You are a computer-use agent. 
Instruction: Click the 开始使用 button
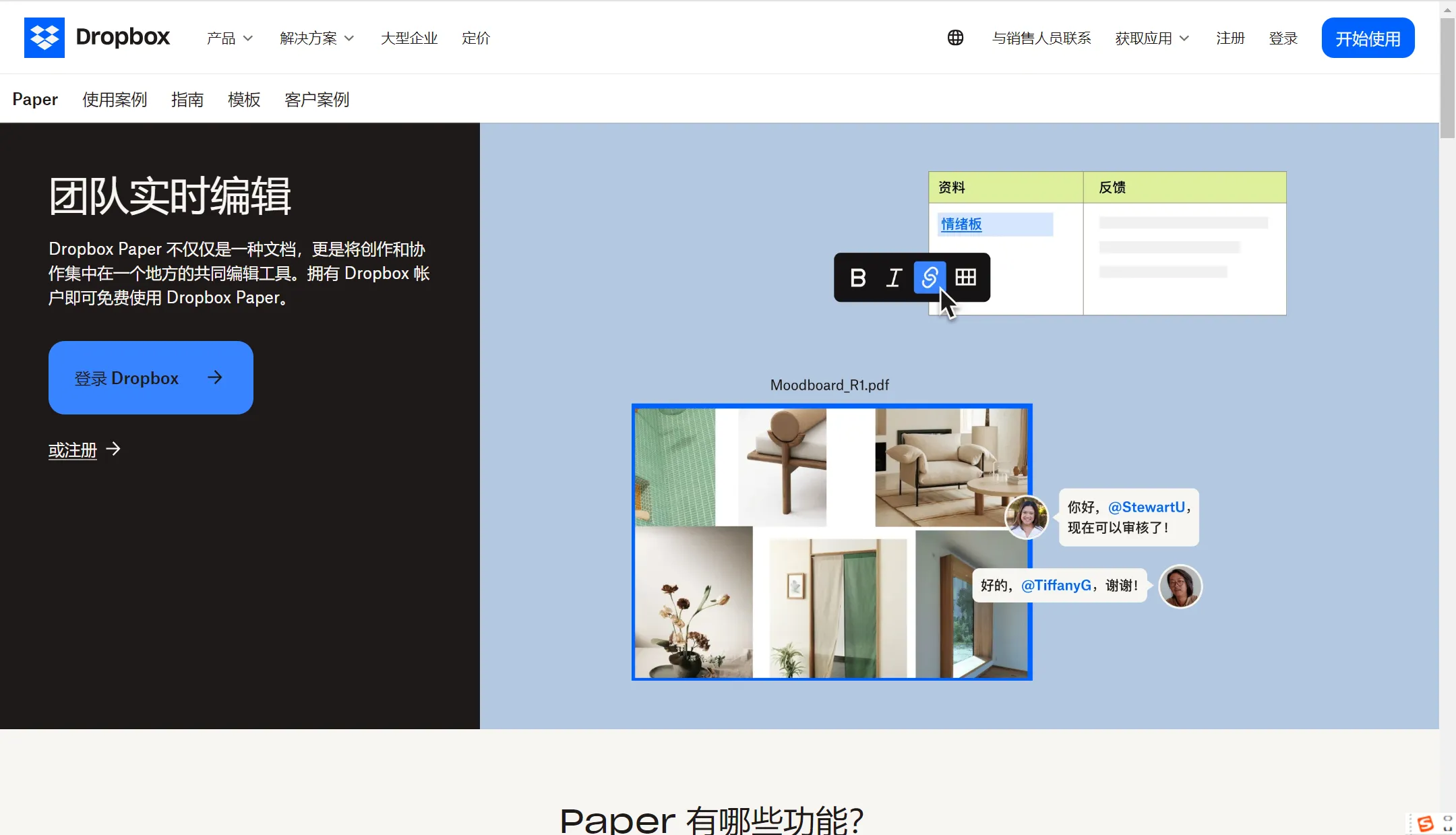click(1368, 38)
